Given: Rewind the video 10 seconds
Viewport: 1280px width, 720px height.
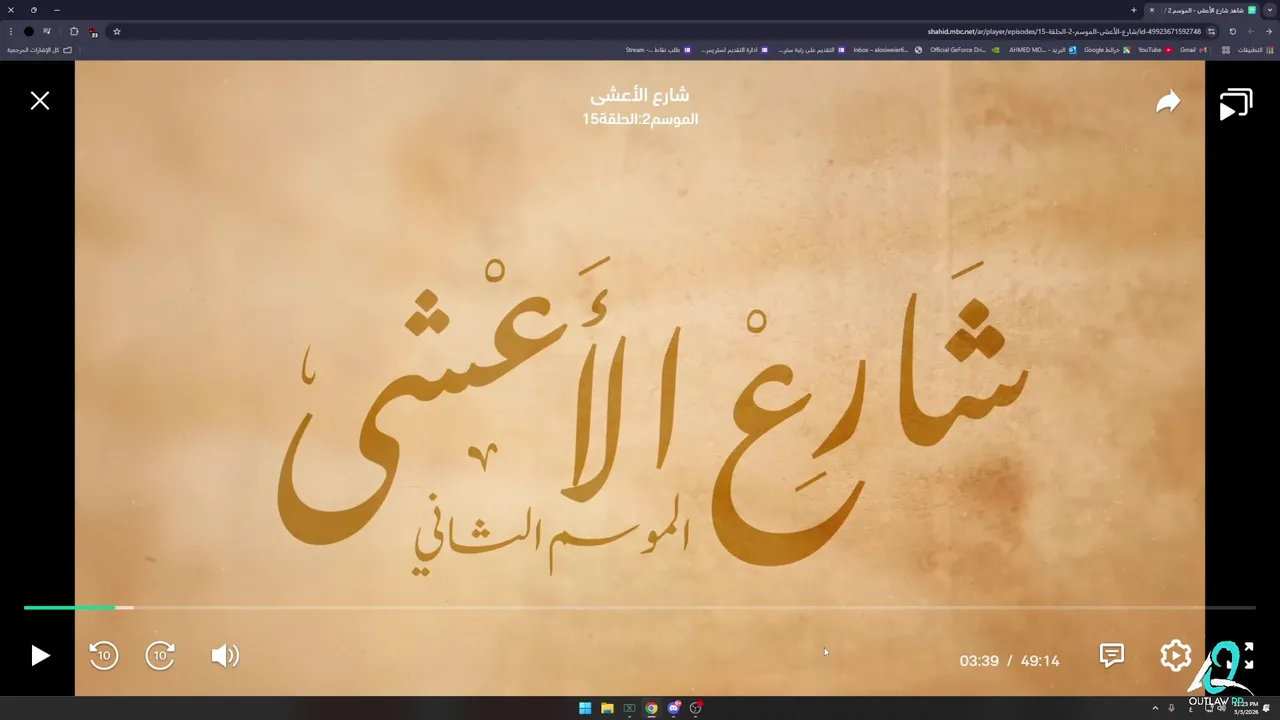Looking at the screenshot, I should tap(104, 656).
